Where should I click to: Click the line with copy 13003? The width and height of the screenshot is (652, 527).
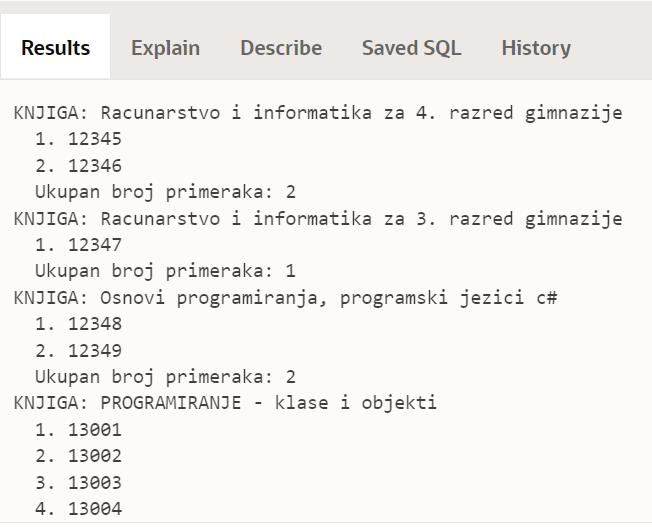coord(78,483)
